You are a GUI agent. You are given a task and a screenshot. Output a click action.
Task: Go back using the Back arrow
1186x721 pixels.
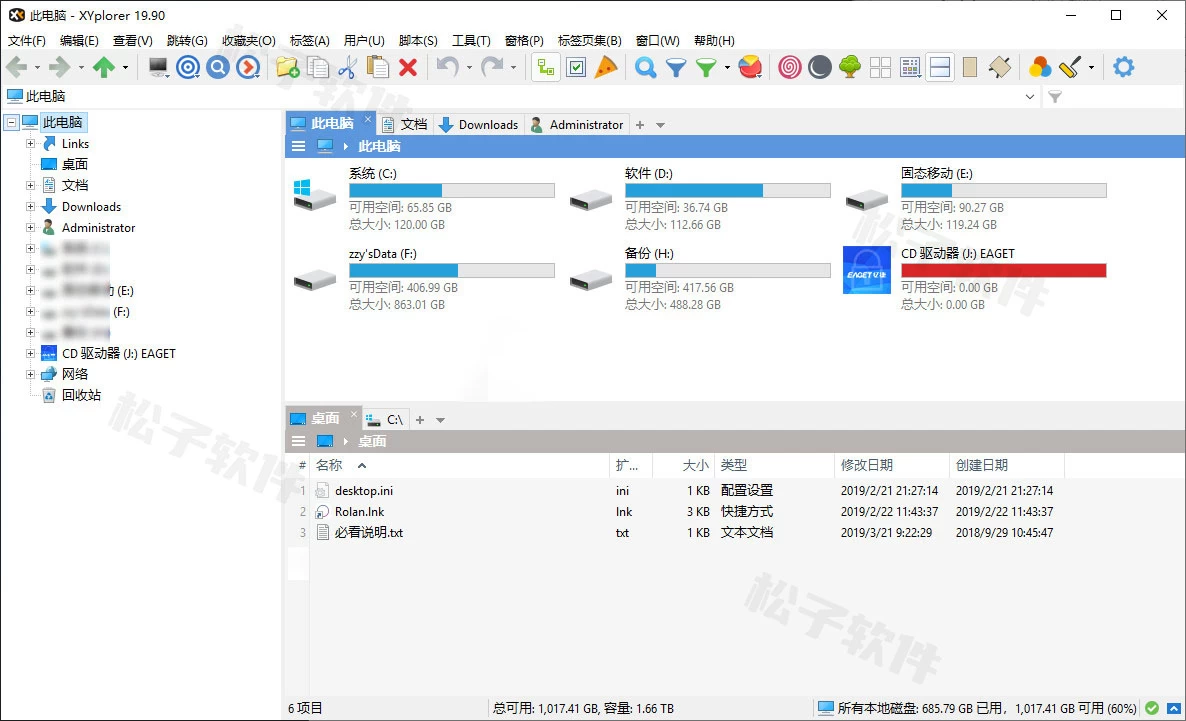[x=17, y=67]
